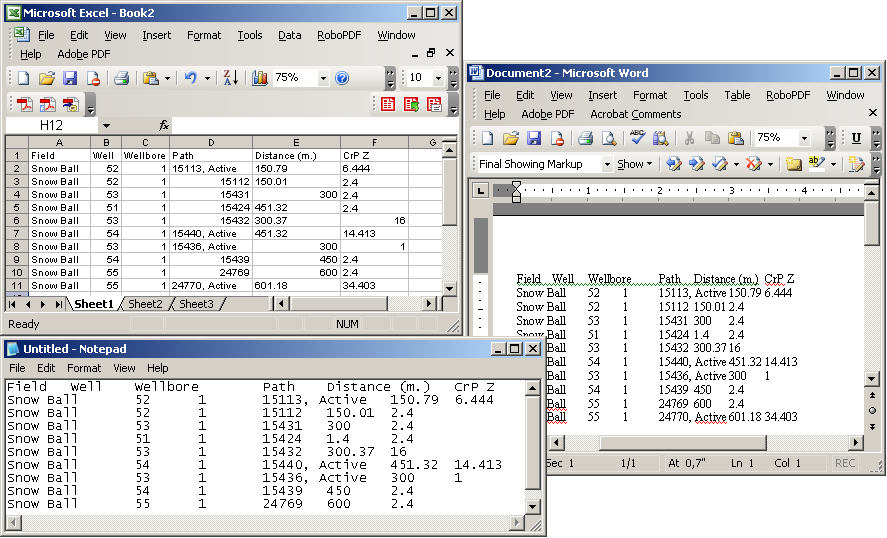Open the undo history arrow in Excel
The height and width of the screenshot is (538, 887).
click(207, 79)
